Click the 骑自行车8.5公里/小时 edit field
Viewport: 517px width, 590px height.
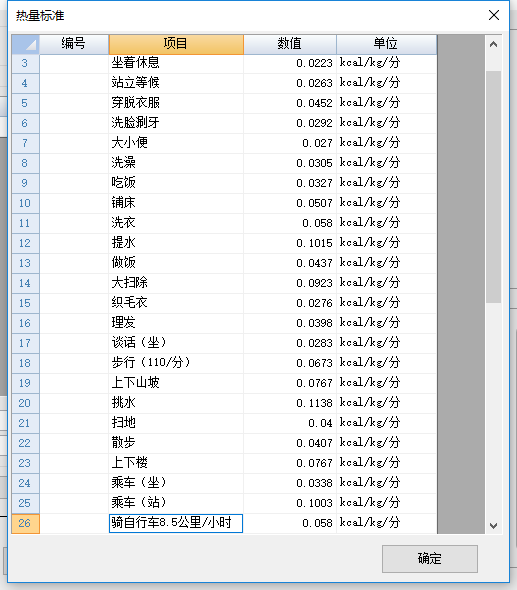click(176, 523)
